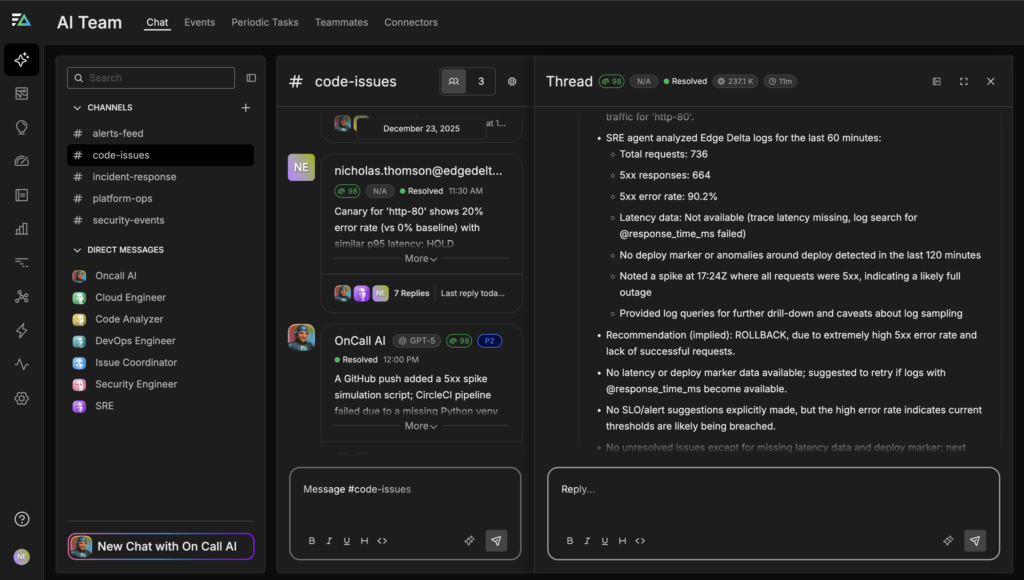Switch to the Periodic Tasks tab
This screenshot has width=1024, height=580.
click(x=264, y=22)
